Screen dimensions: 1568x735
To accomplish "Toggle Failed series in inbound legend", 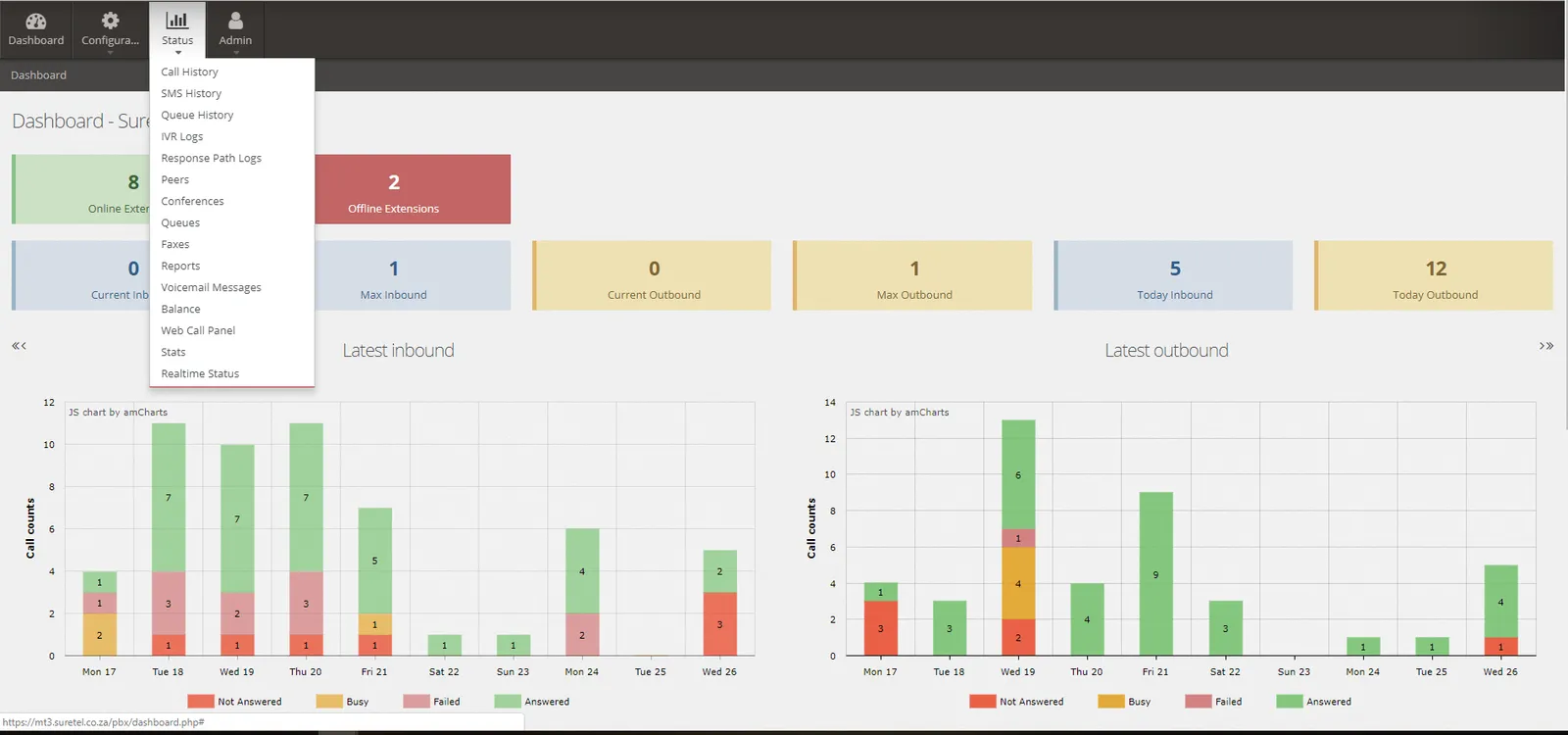I will (x=431, y=702).
